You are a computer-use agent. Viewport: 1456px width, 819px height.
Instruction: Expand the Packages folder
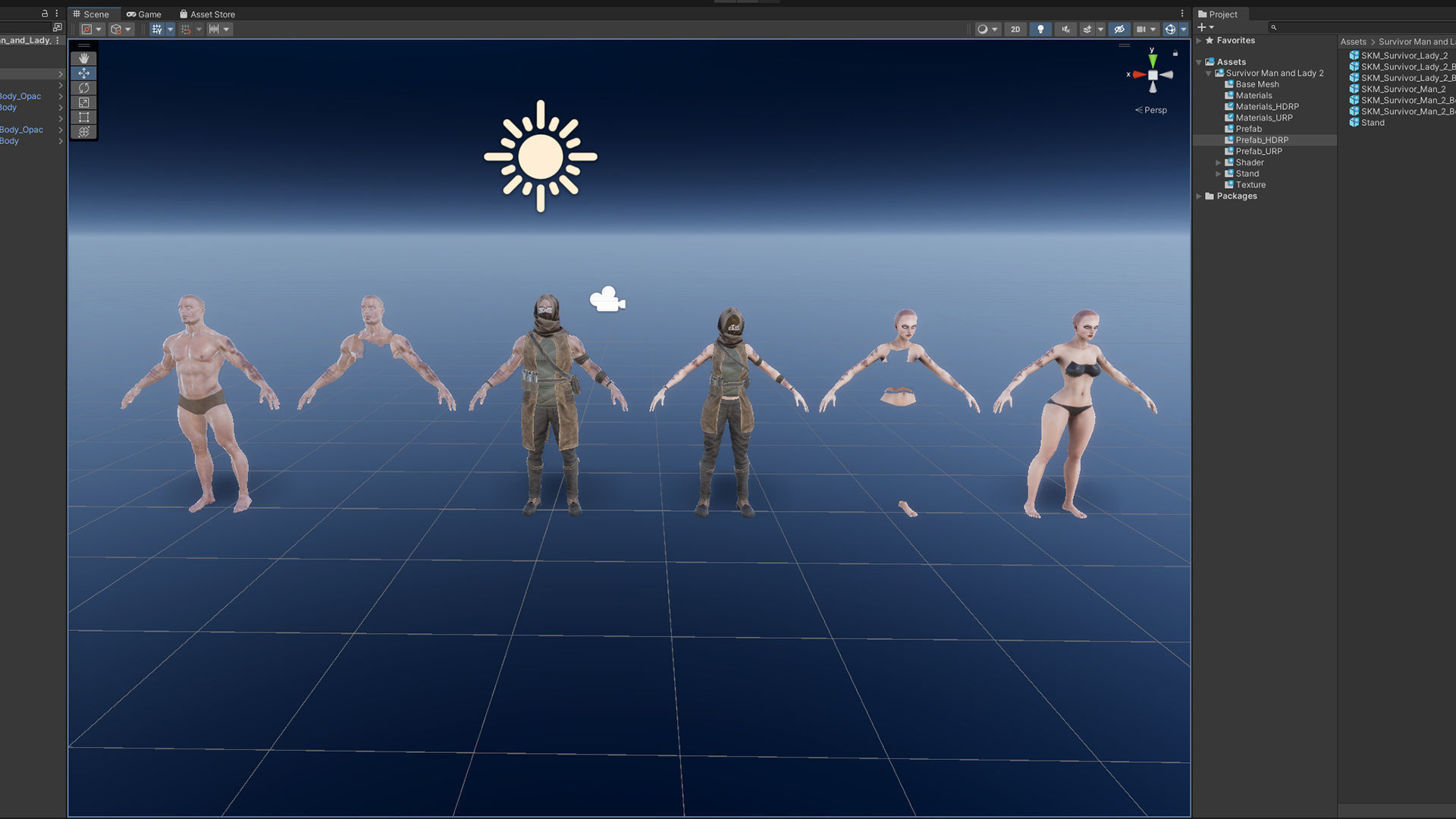pos(1199,196)
